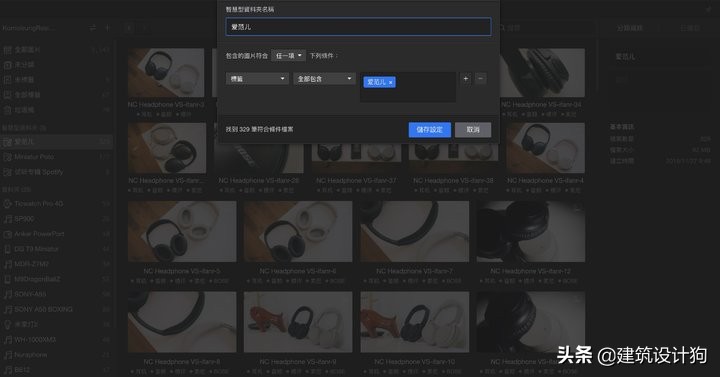Click the lightbulb folder icon in sidebar
720x377 pixels.
7,325
